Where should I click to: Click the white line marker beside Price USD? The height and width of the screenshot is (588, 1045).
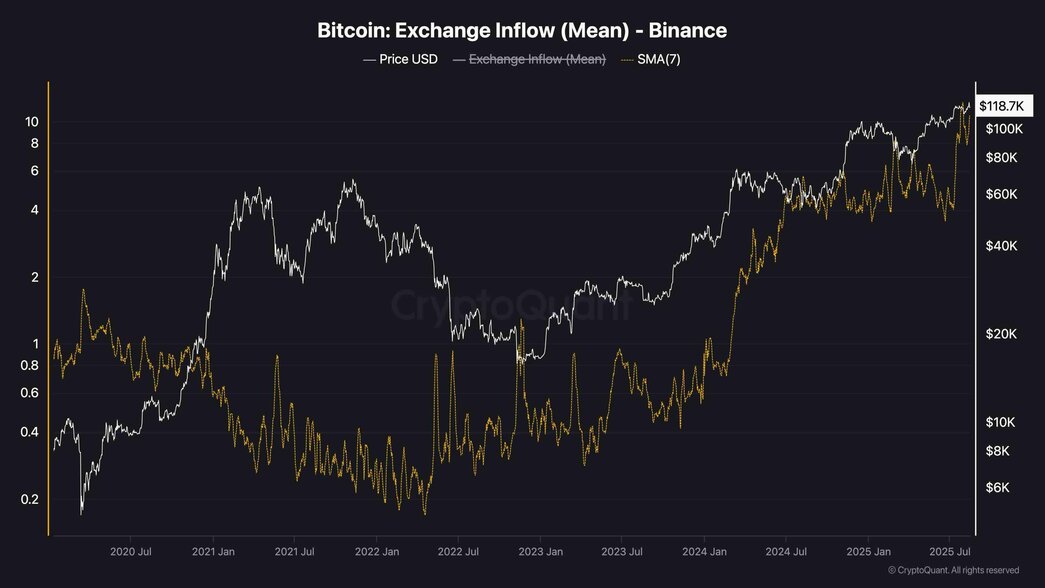click(x=369, y=60)
